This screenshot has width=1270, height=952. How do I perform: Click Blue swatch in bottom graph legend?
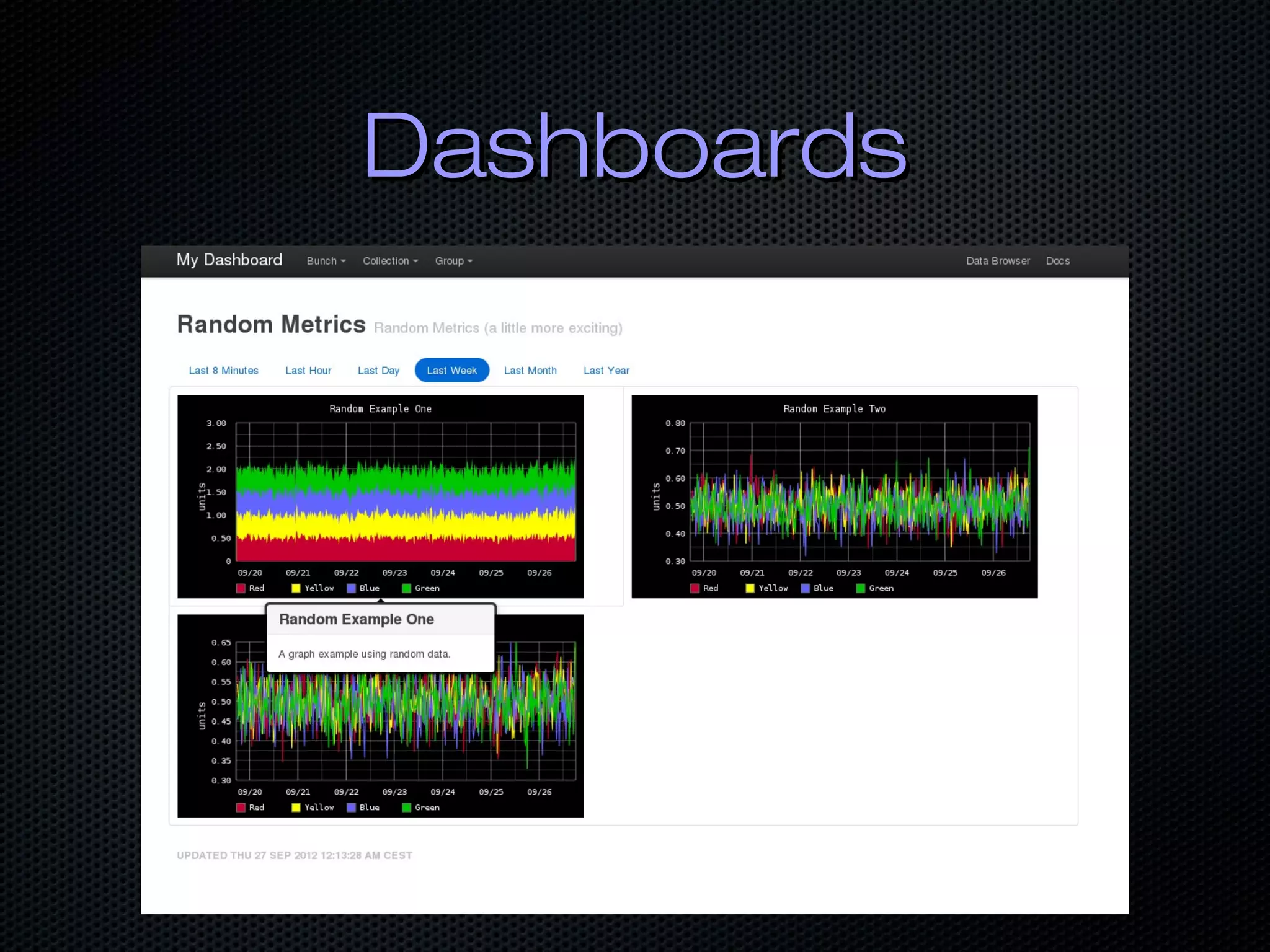point(351,808)
